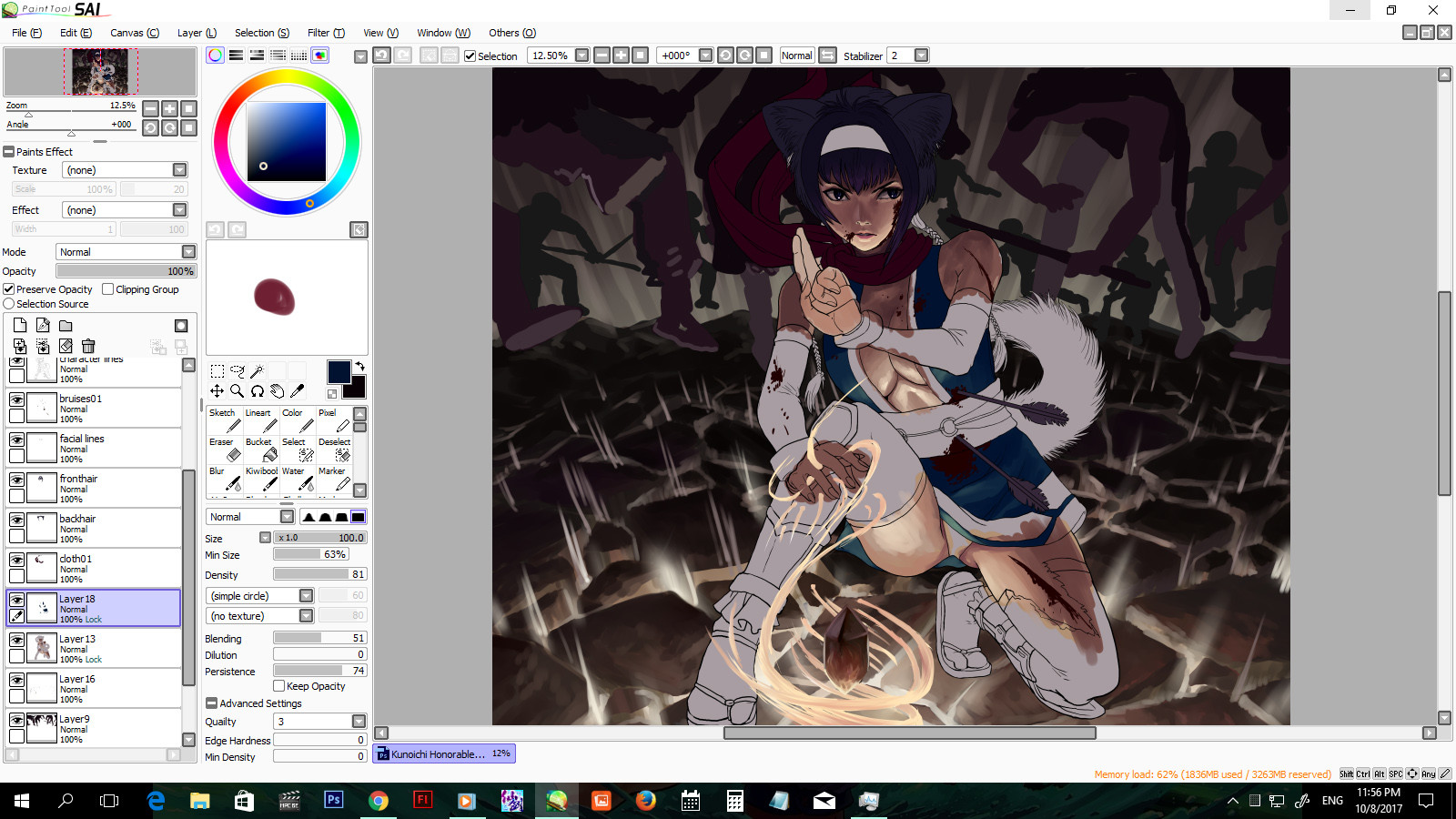Choose the Blur brush tool

(225, 479)
